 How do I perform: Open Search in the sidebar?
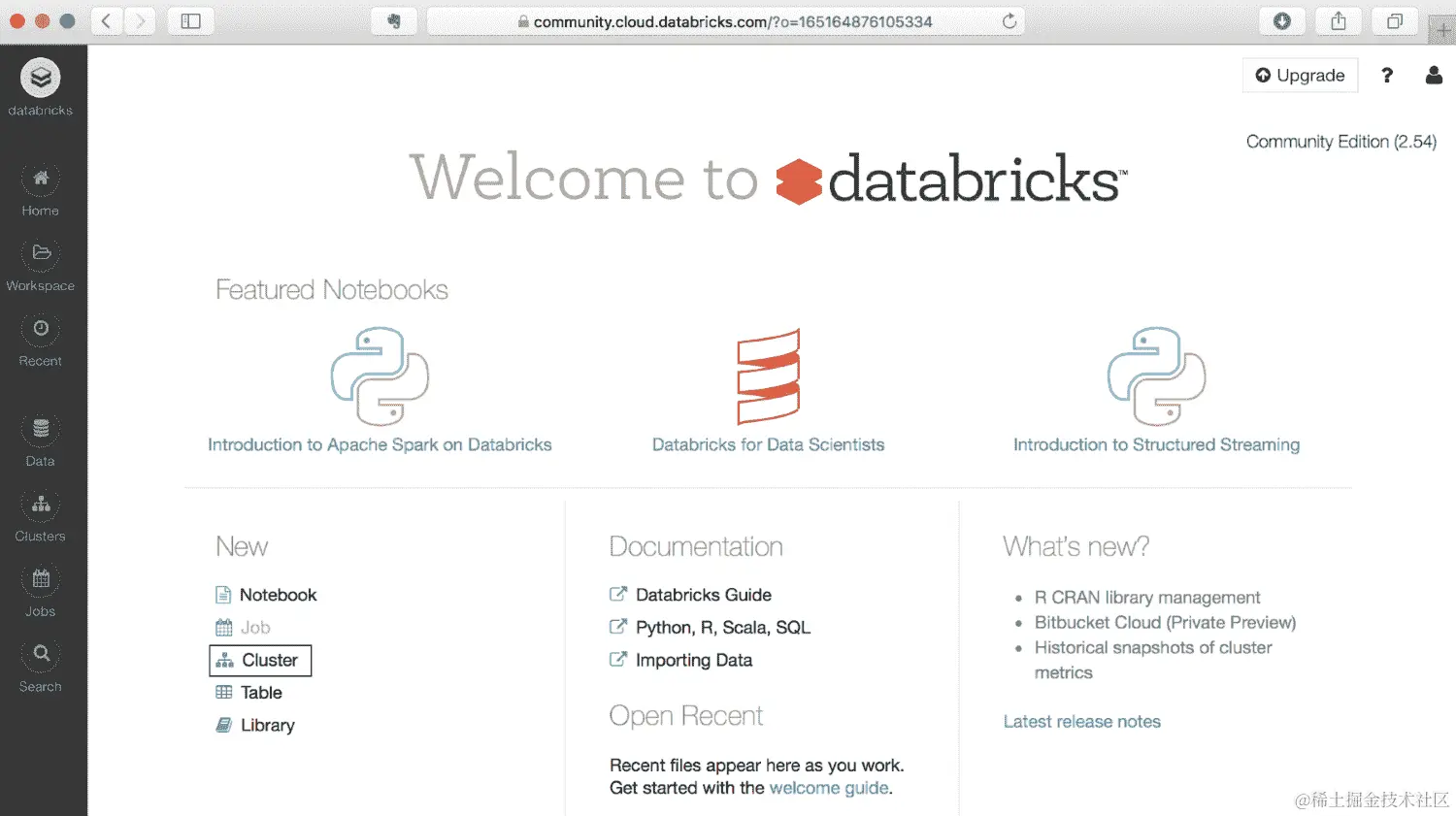click(x=41, y=665)
